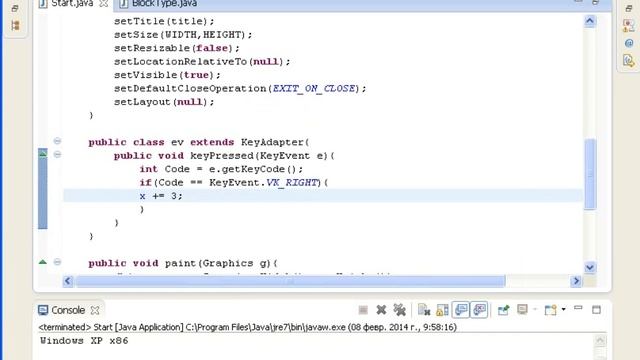Click override marker beside paint method

42,262
